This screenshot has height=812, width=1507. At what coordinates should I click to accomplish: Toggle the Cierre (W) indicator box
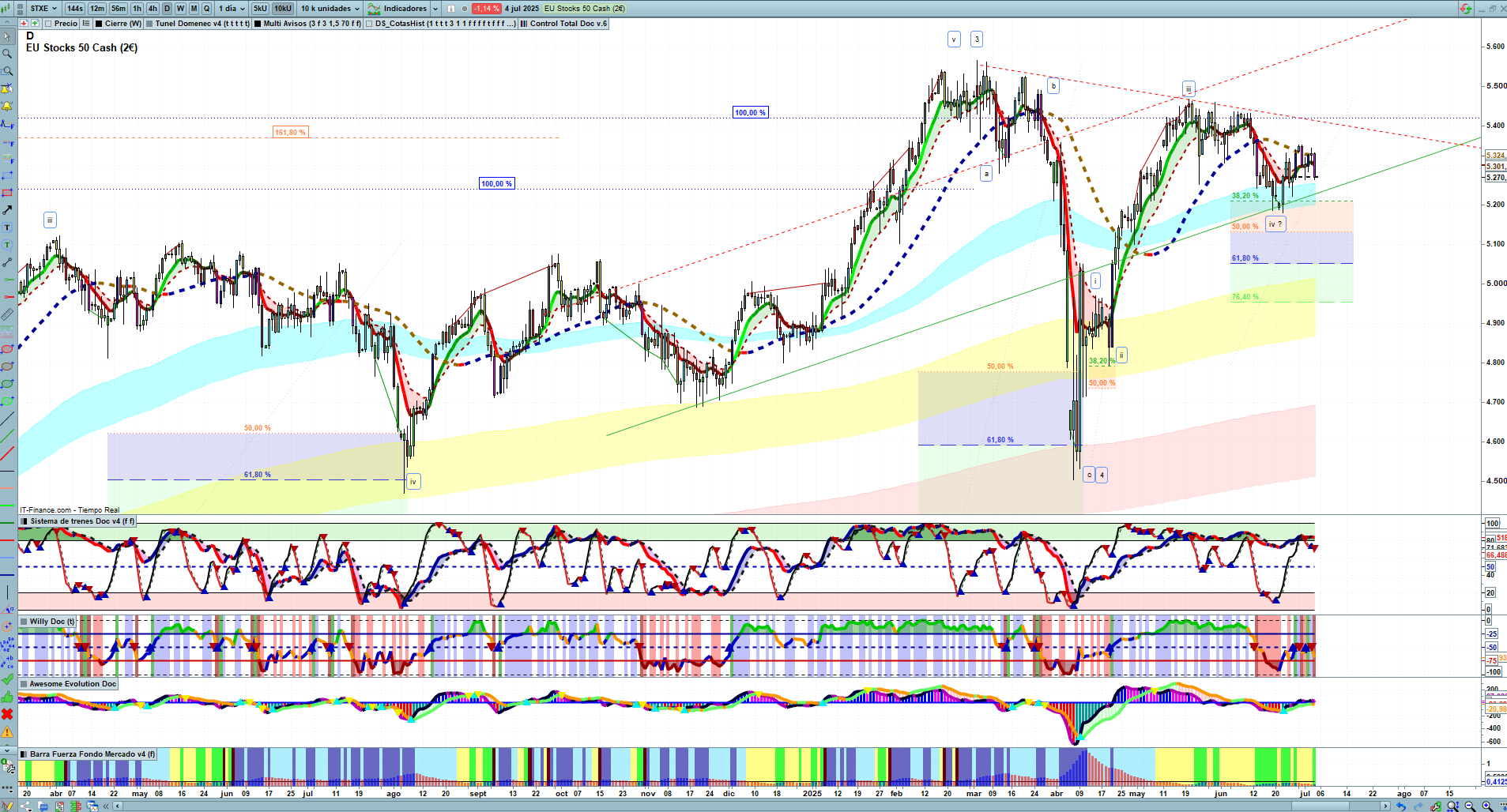(99, 24)
